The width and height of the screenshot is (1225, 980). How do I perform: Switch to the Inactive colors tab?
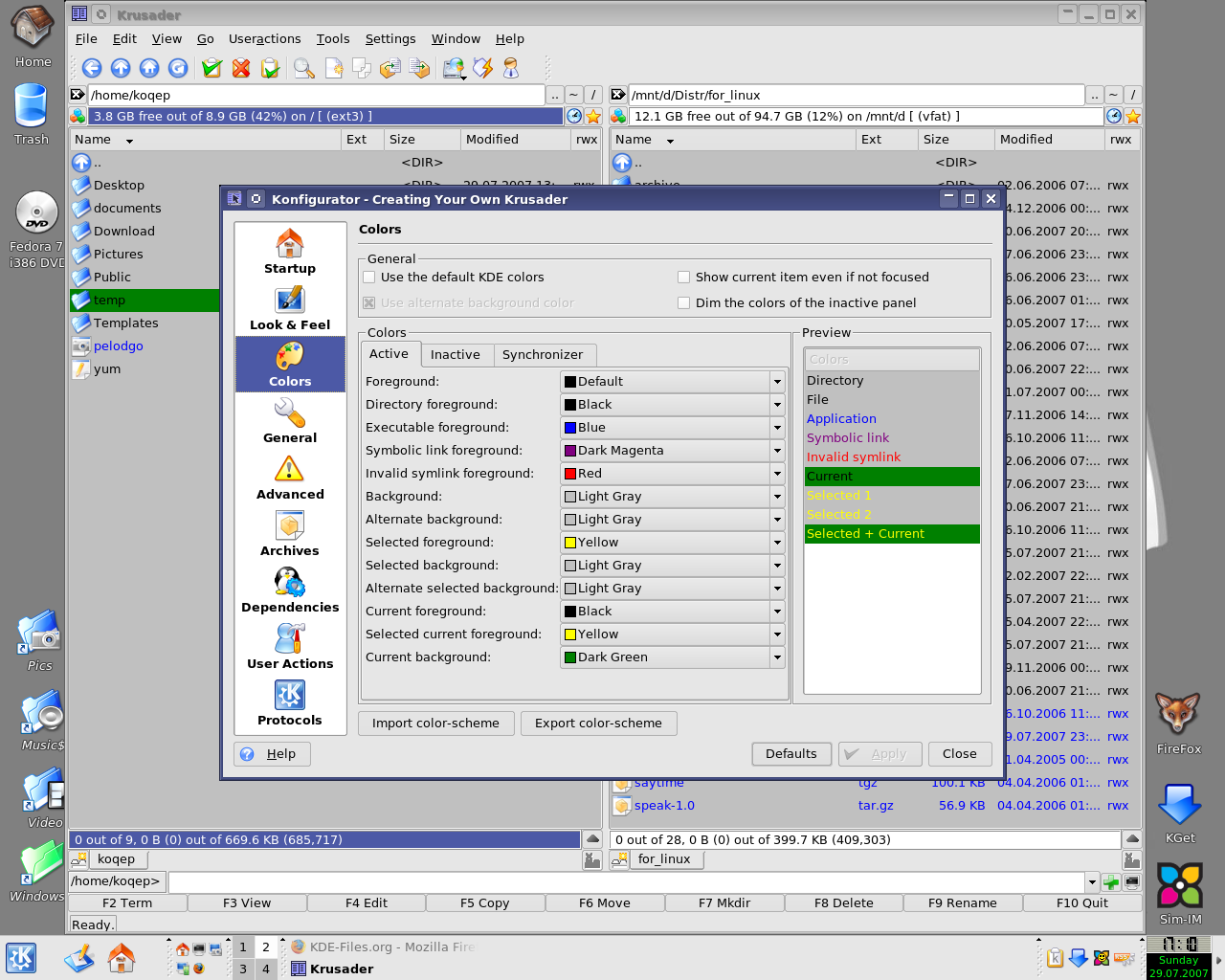point(456,355)
